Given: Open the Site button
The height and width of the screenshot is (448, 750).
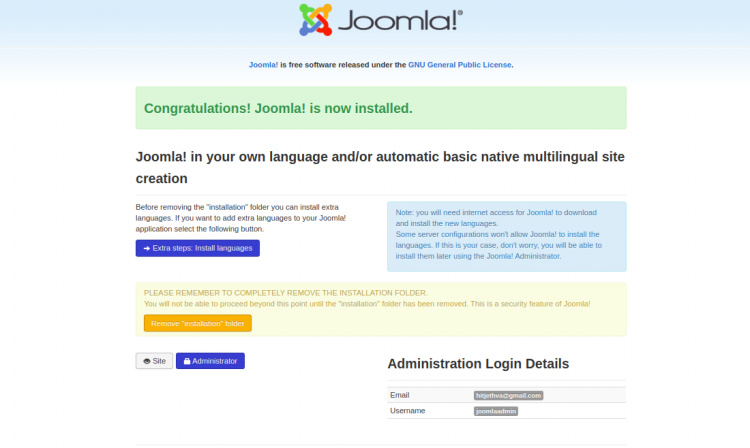Looking at the screenshot, I should click(154, 361).
